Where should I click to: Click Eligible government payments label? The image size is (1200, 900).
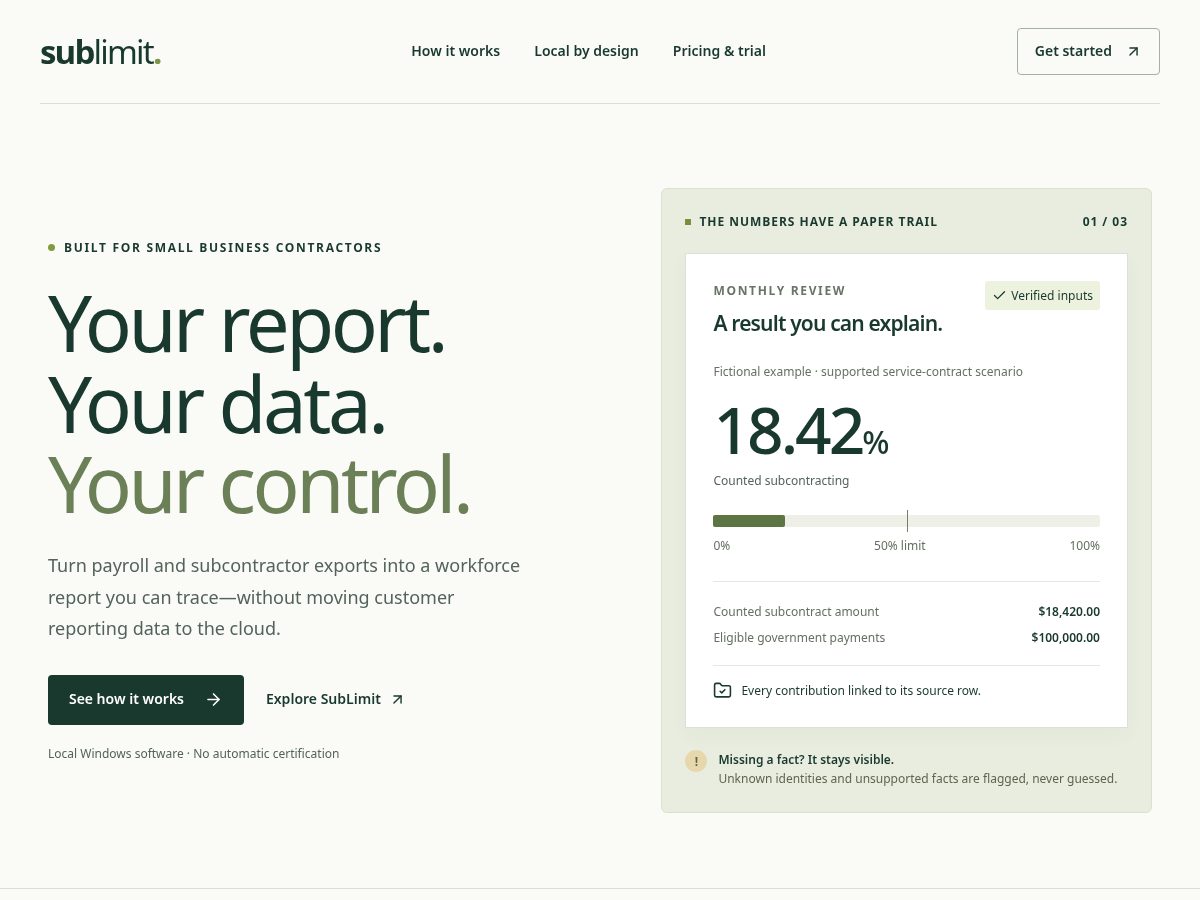(799, 637)
